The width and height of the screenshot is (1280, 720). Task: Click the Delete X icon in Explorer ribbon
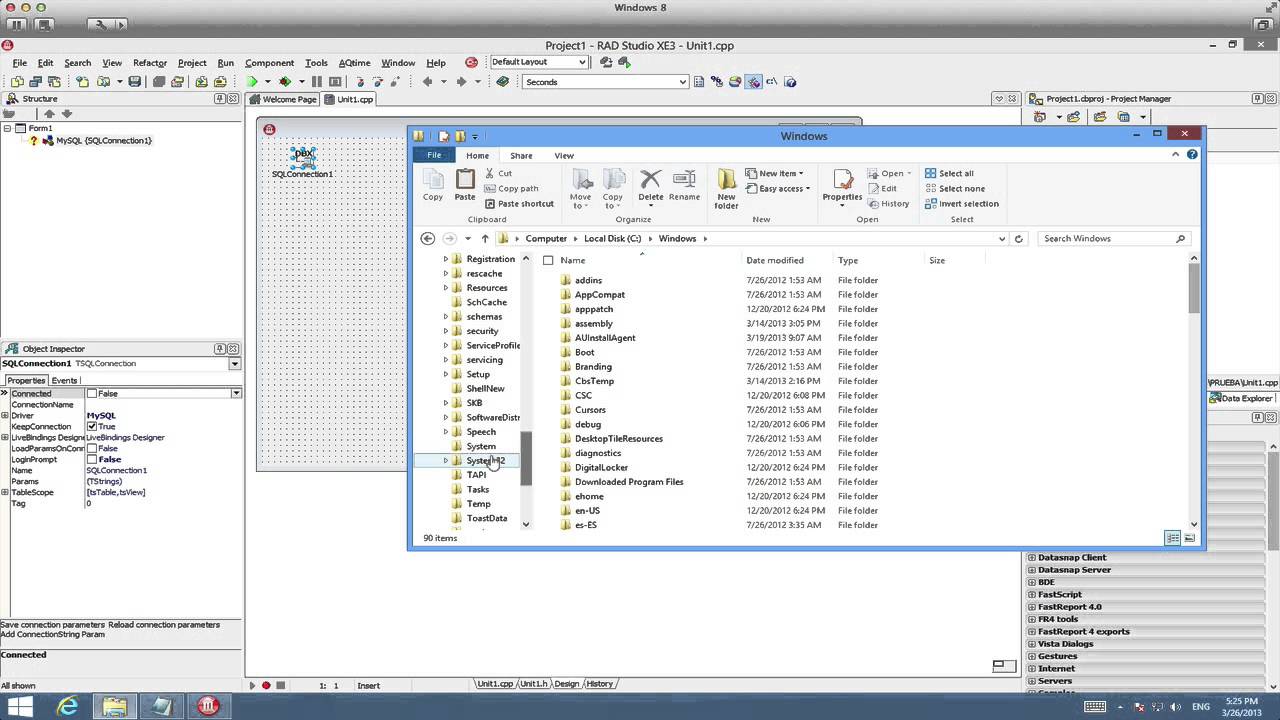coord(651,179)
